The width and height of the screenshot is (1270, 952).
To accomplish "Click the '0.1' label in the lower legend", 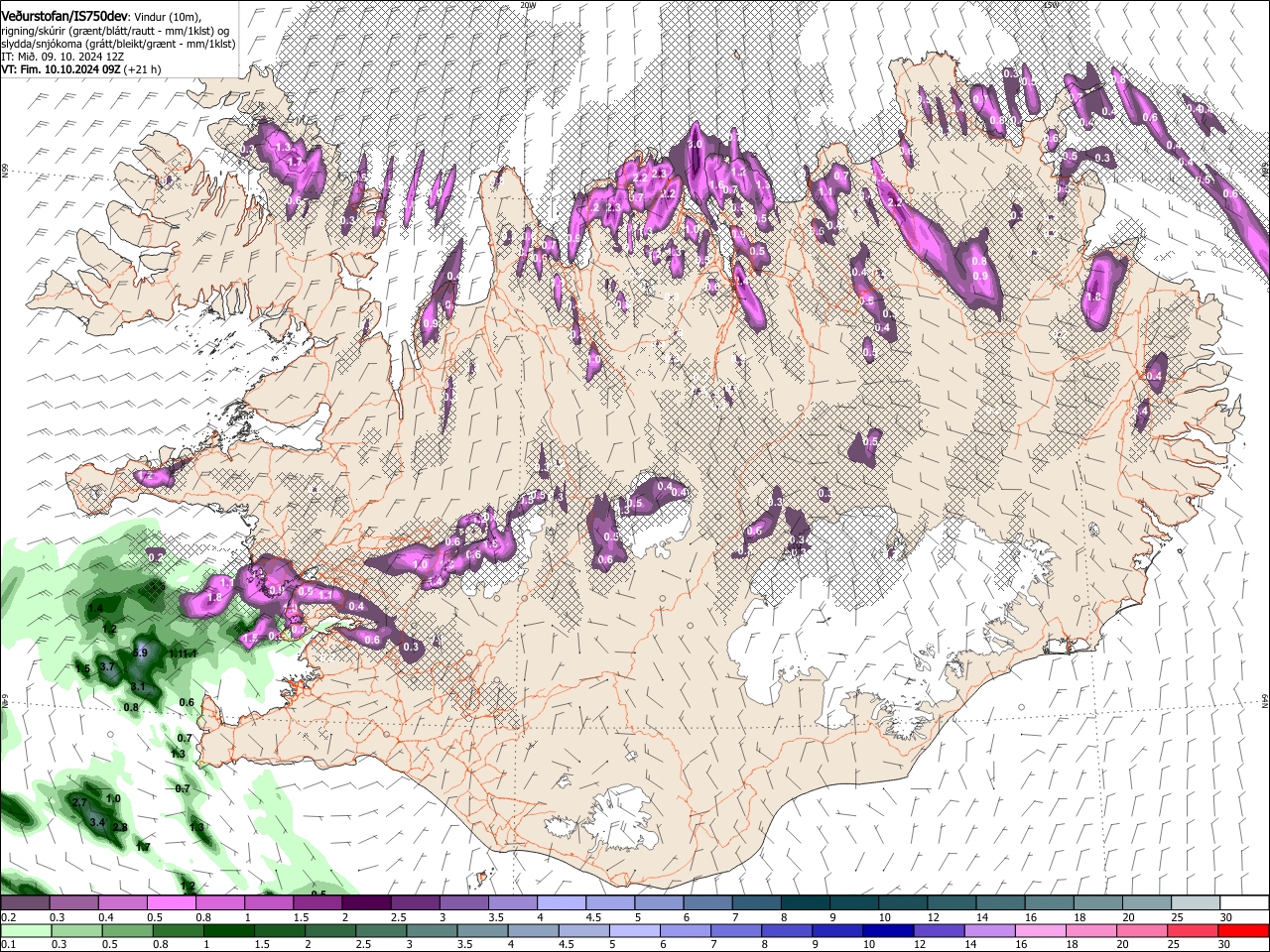I will (8, 945).
